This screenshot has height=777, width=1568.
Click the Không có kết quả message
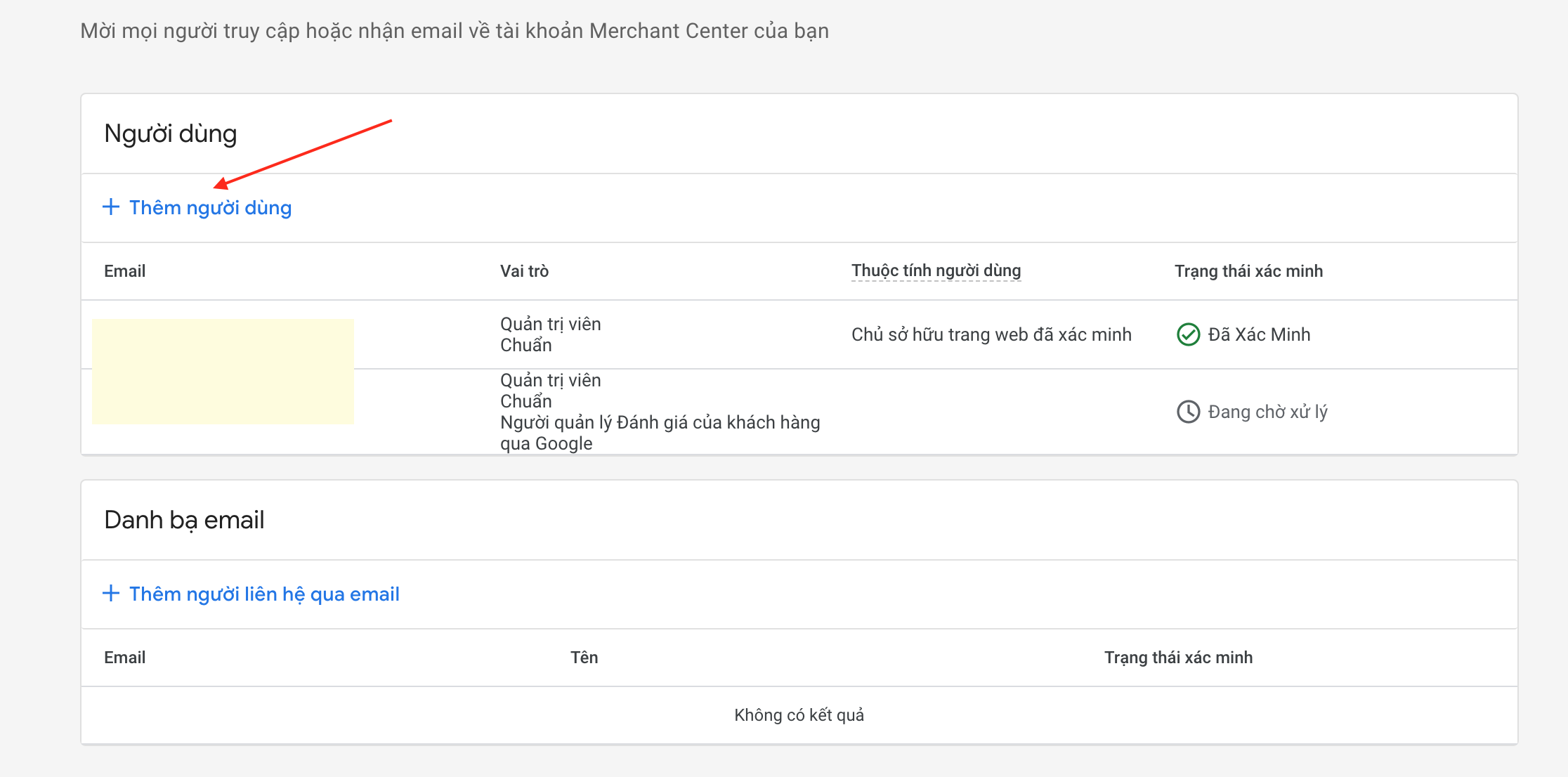799,715
